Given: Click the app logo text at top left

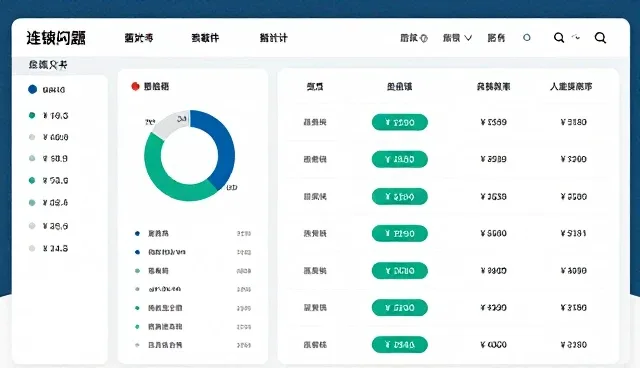Looking at the screenshot, I should tap(56, 38).
